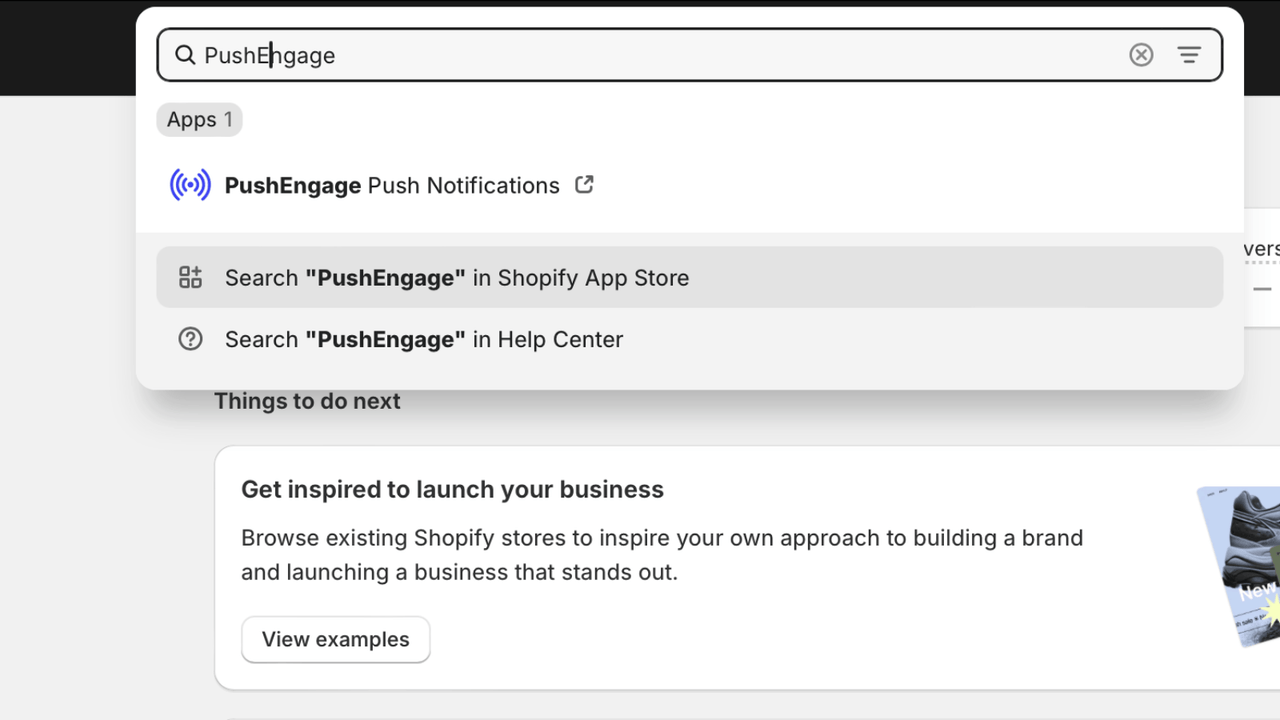Image resolution: width=1280 pixels, height=720 pixels.
Task: Click the Shopify App Store grid icon
Action: point(190,277)
